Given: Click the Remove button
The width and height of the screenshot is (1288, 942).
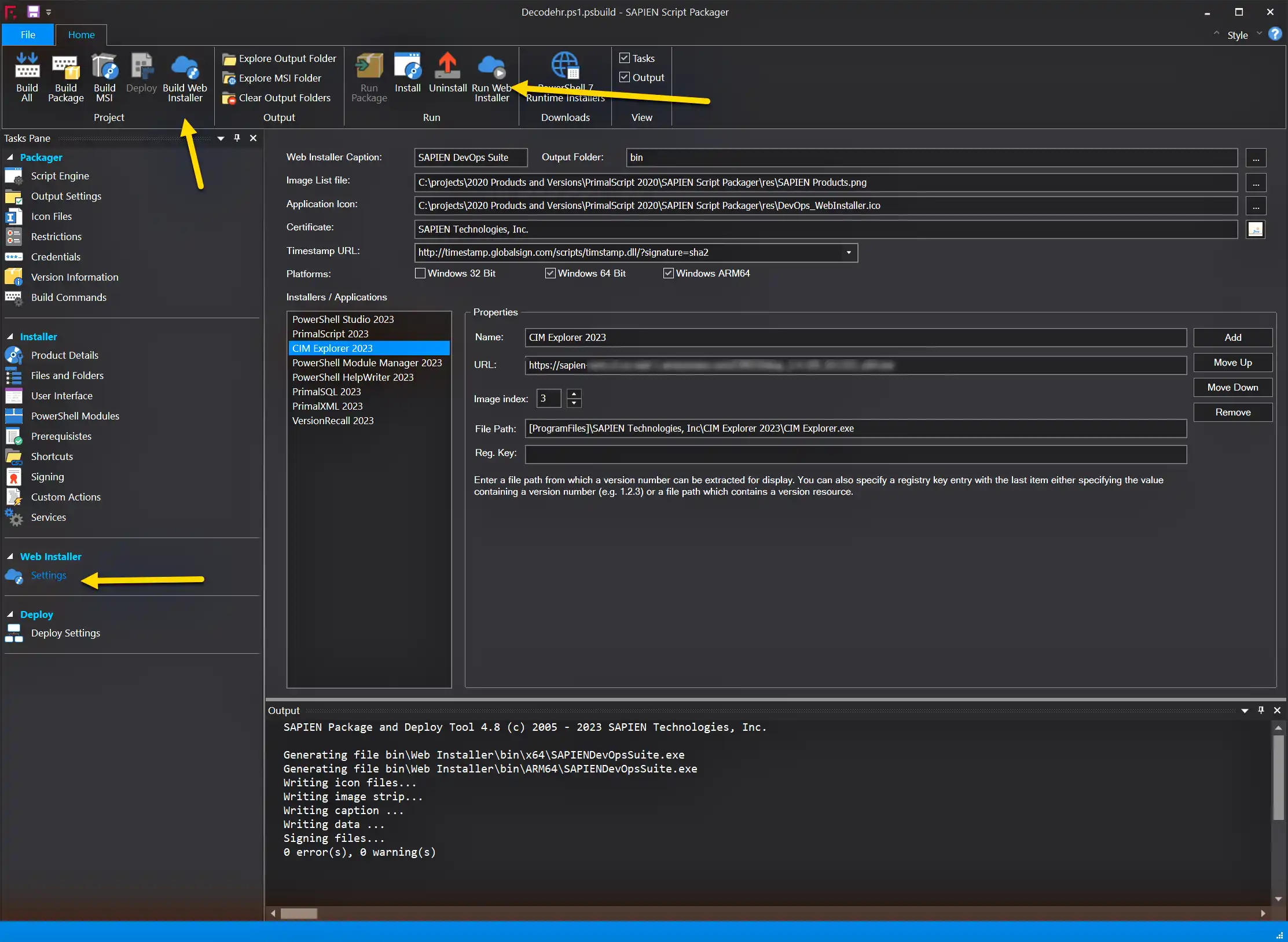Looking at the screenshot, I should (1232, 412).
